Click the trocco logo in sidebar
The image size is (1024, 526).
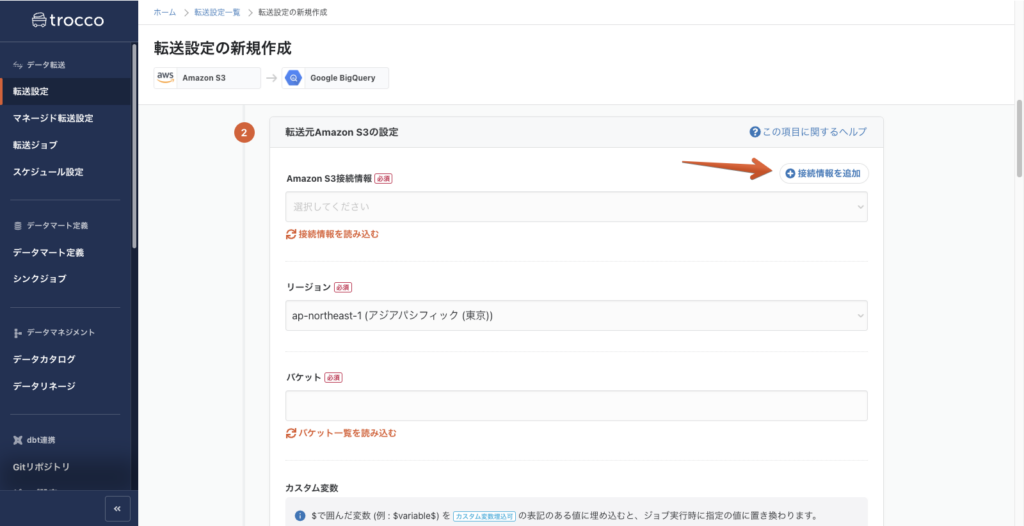tap(67, 19)
